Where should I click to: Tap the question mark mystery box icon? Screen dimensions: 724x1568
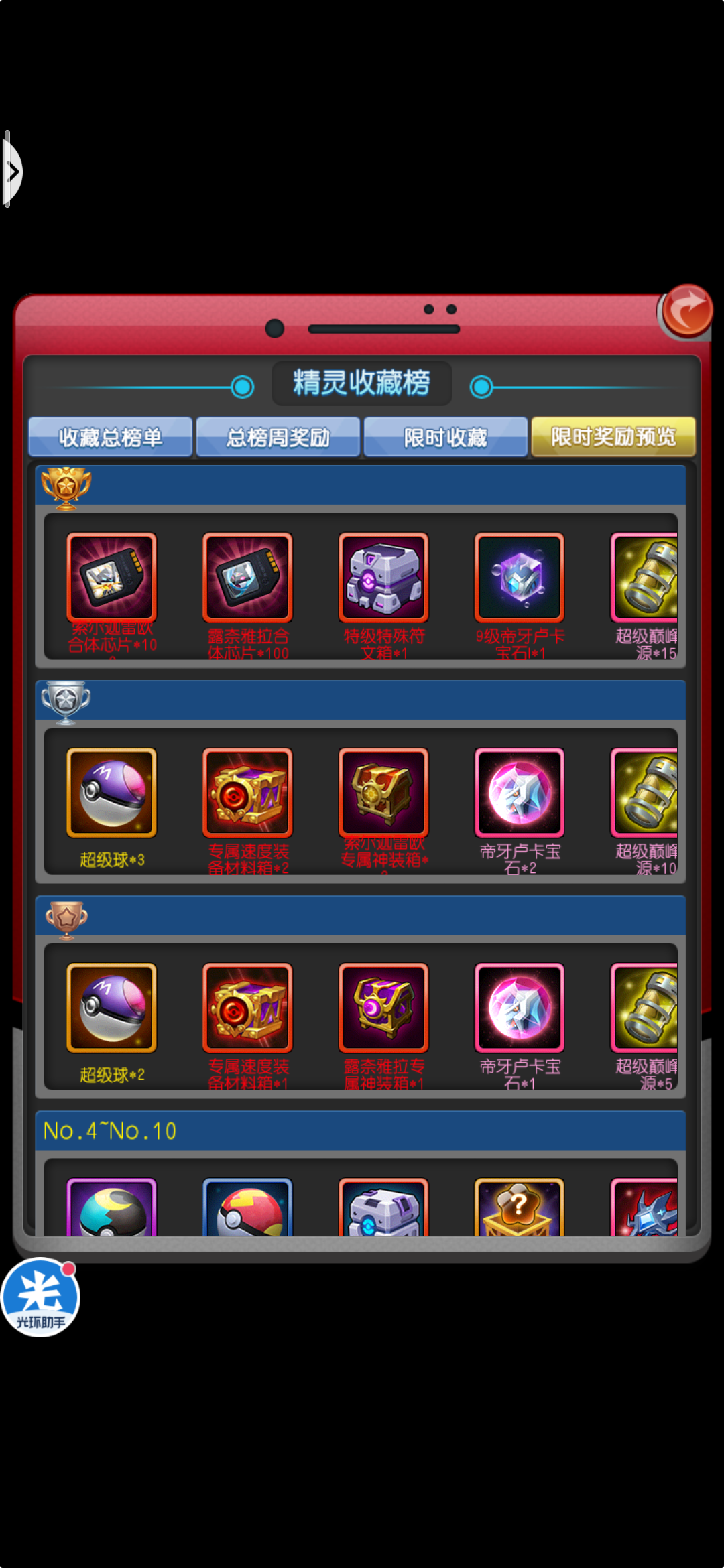pyautogui.click(x=520, y=1207)
